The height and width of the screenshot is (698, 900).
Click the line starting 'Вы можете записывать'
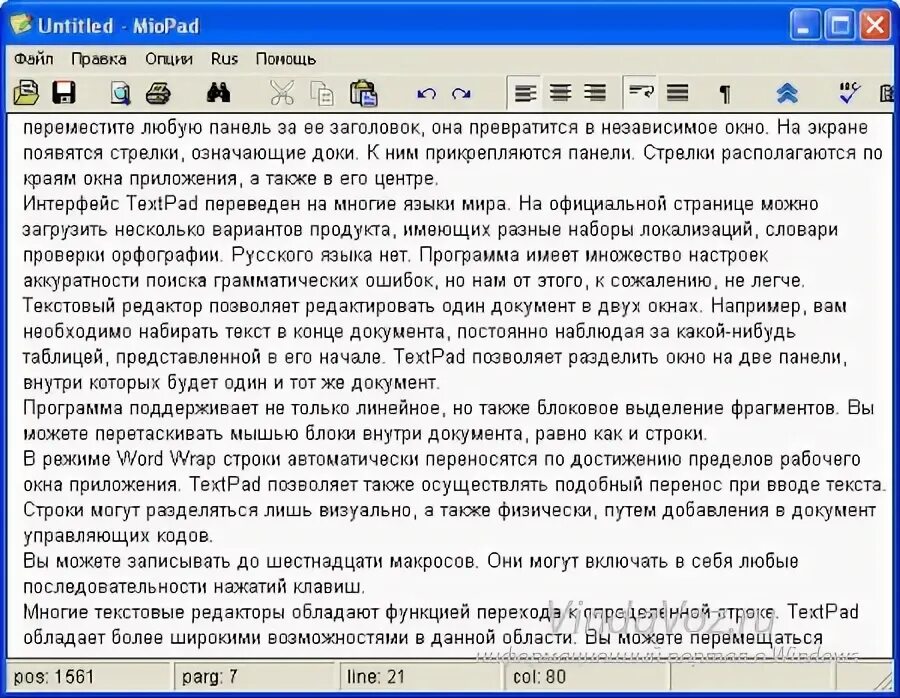(x=410, y=561)
